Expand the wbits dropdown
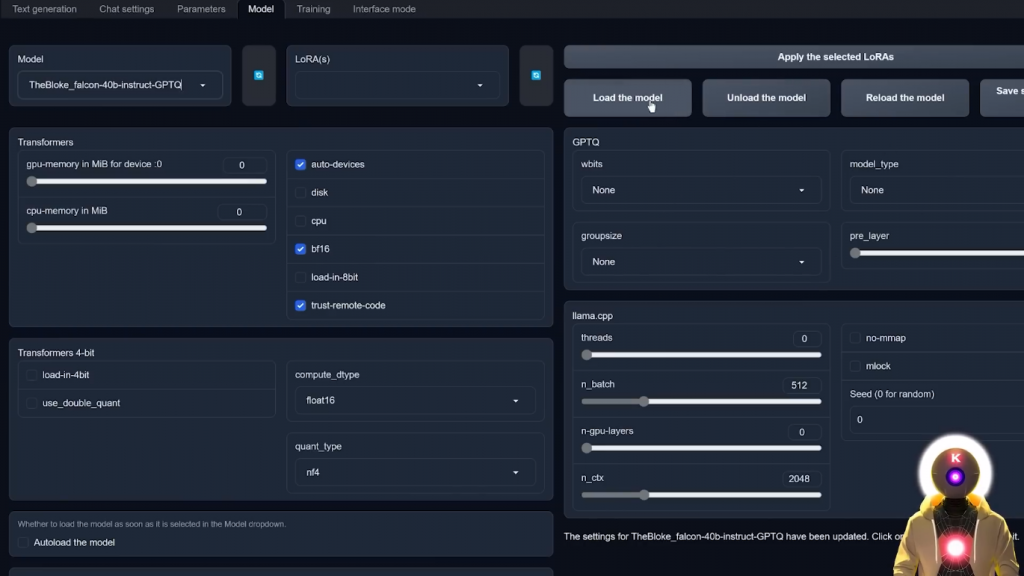The image size is (1024, 576). 700,190
